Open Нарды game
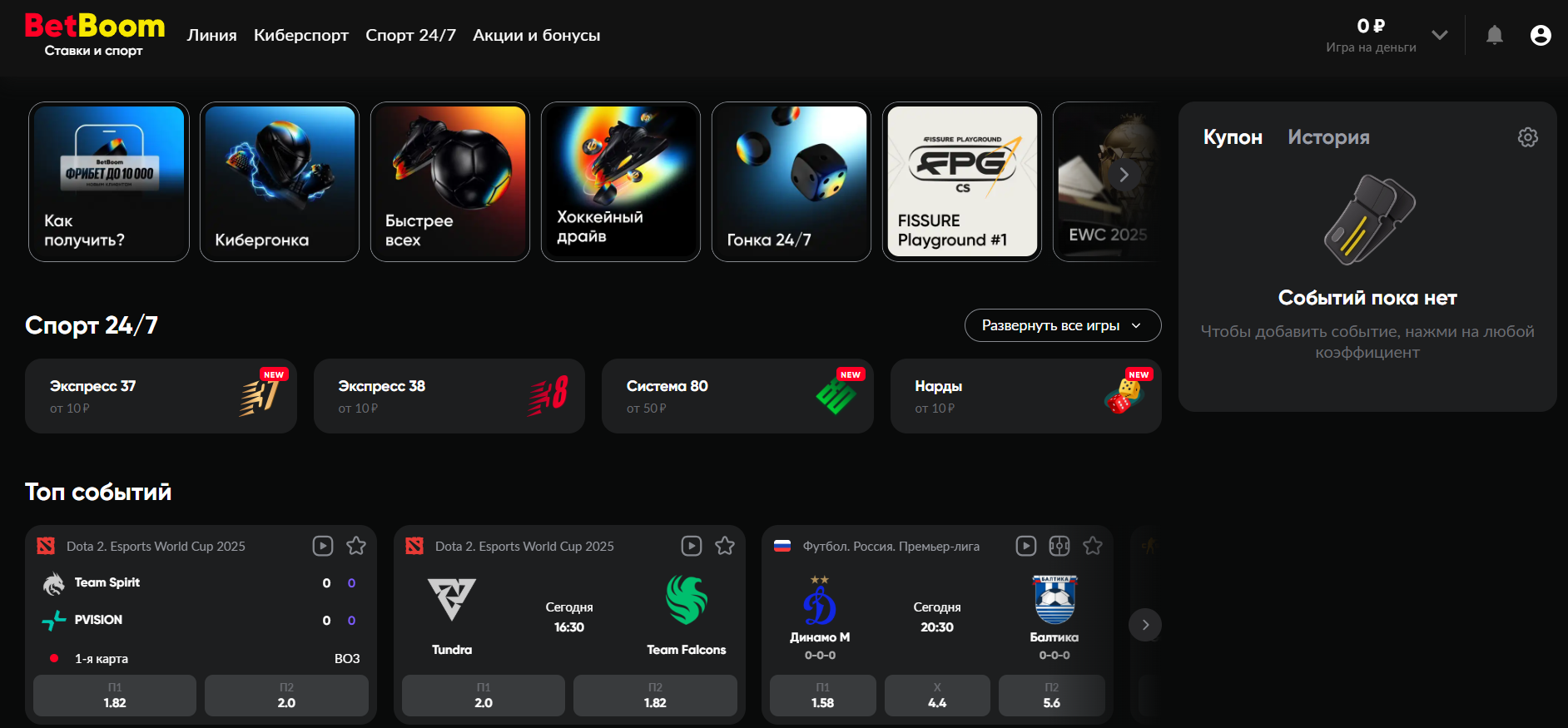 click(1026, 396)
